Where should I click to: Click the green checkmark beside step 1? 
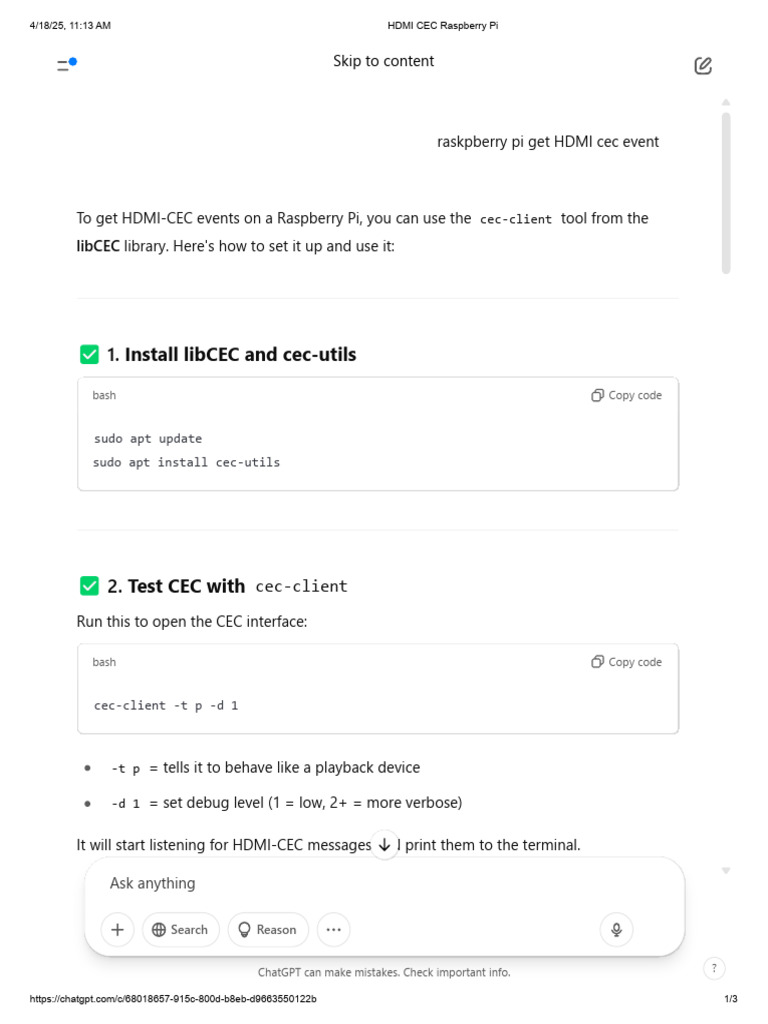pyautogui.click(x=89, y=354)
